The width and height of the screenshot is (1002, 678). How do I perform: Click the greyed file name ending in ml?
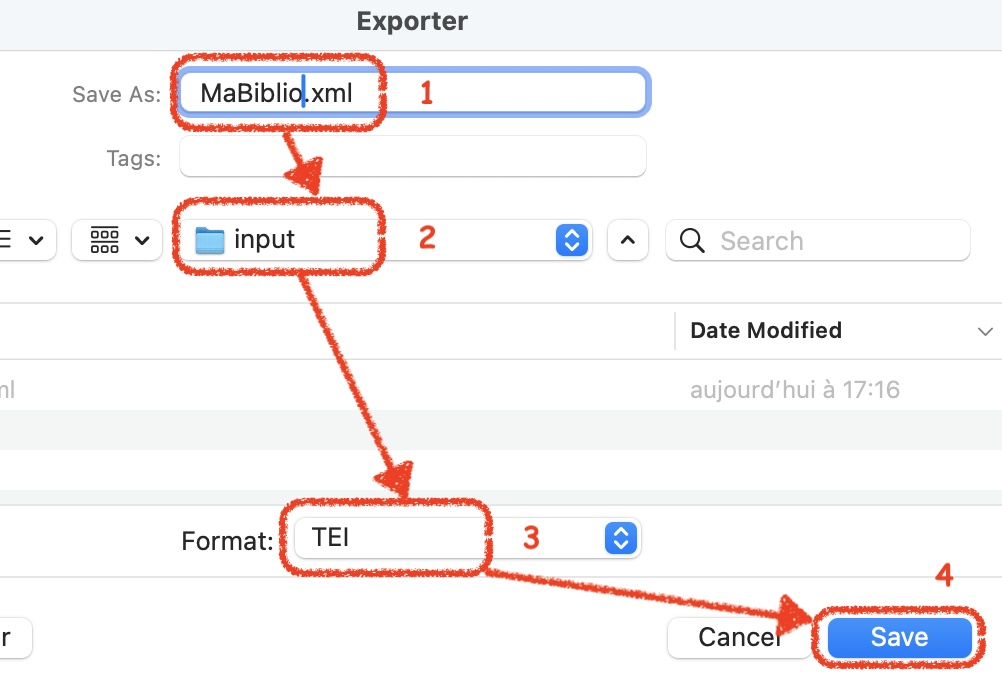(7, 389)
